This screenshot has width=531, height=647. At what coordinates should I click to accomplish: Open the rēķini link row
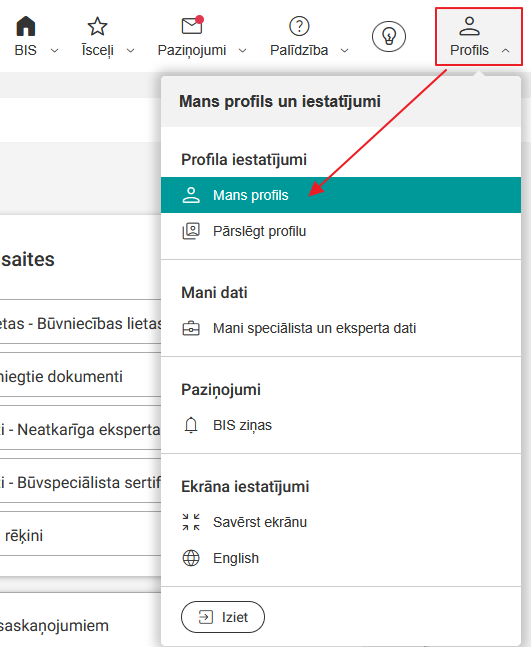coord(80,535)
